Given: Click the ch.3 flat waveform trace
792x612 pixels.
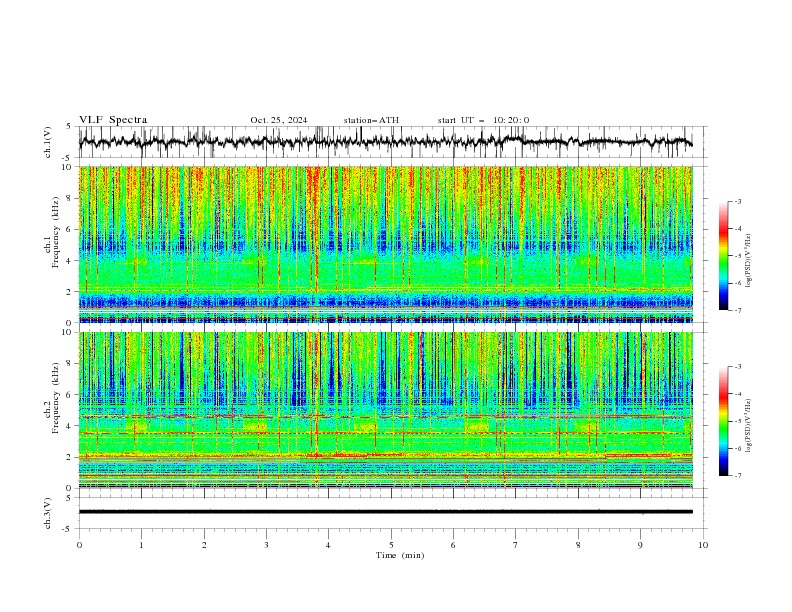Looking at the screenshot, I should pyautogui.click(x=385, y=512).
